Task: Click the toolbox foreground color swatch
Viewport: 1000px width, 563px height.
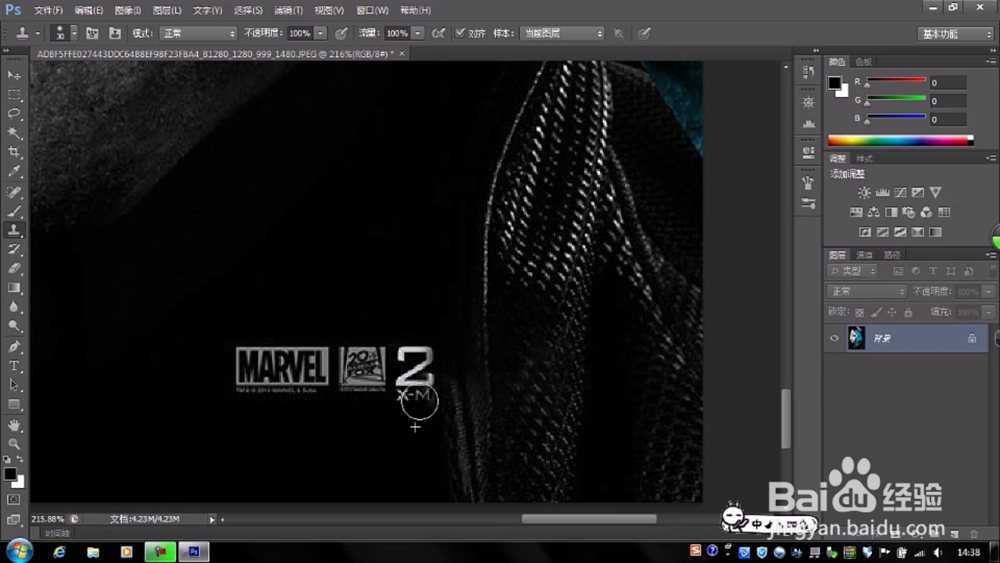Action: click(x=10, y=474)
